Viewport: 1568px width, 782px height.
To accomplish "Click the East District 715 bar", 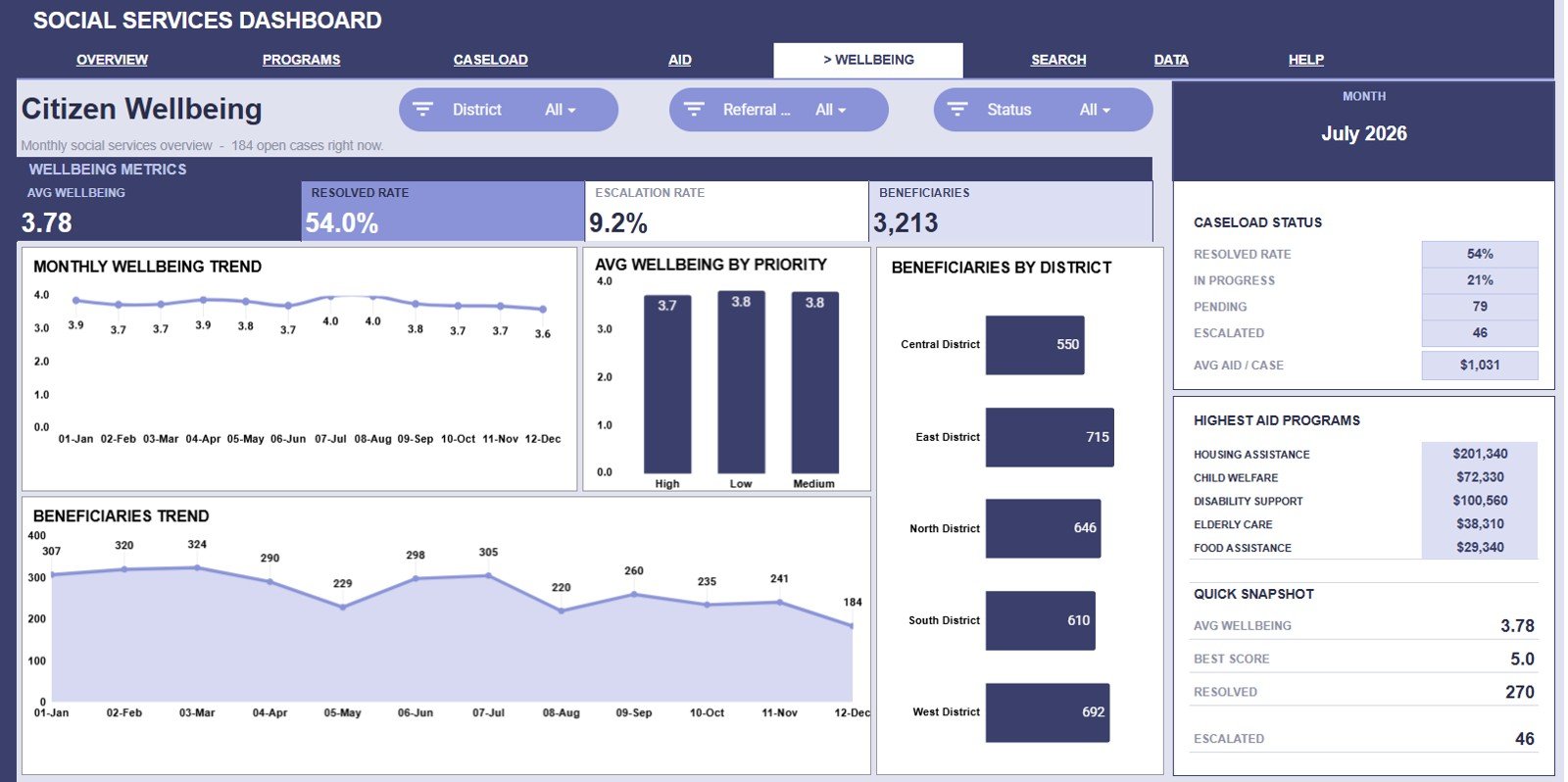I will pos(1050,437).
